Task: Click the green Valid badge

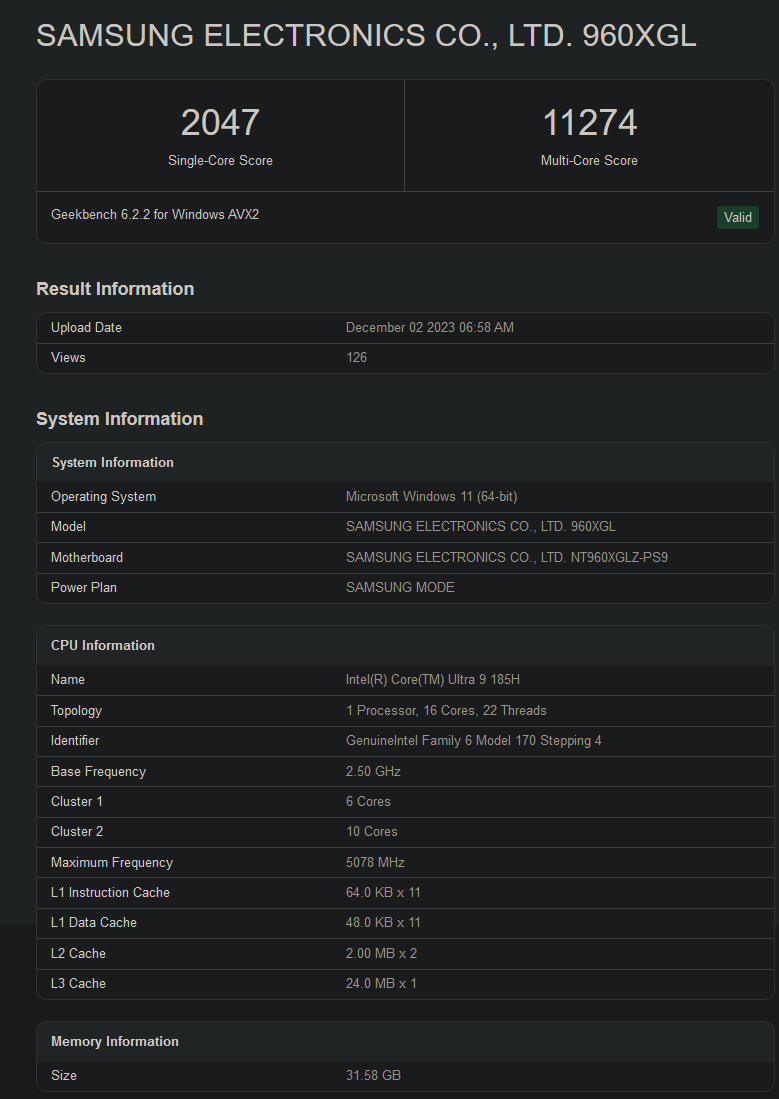Action: pos(738,217)
